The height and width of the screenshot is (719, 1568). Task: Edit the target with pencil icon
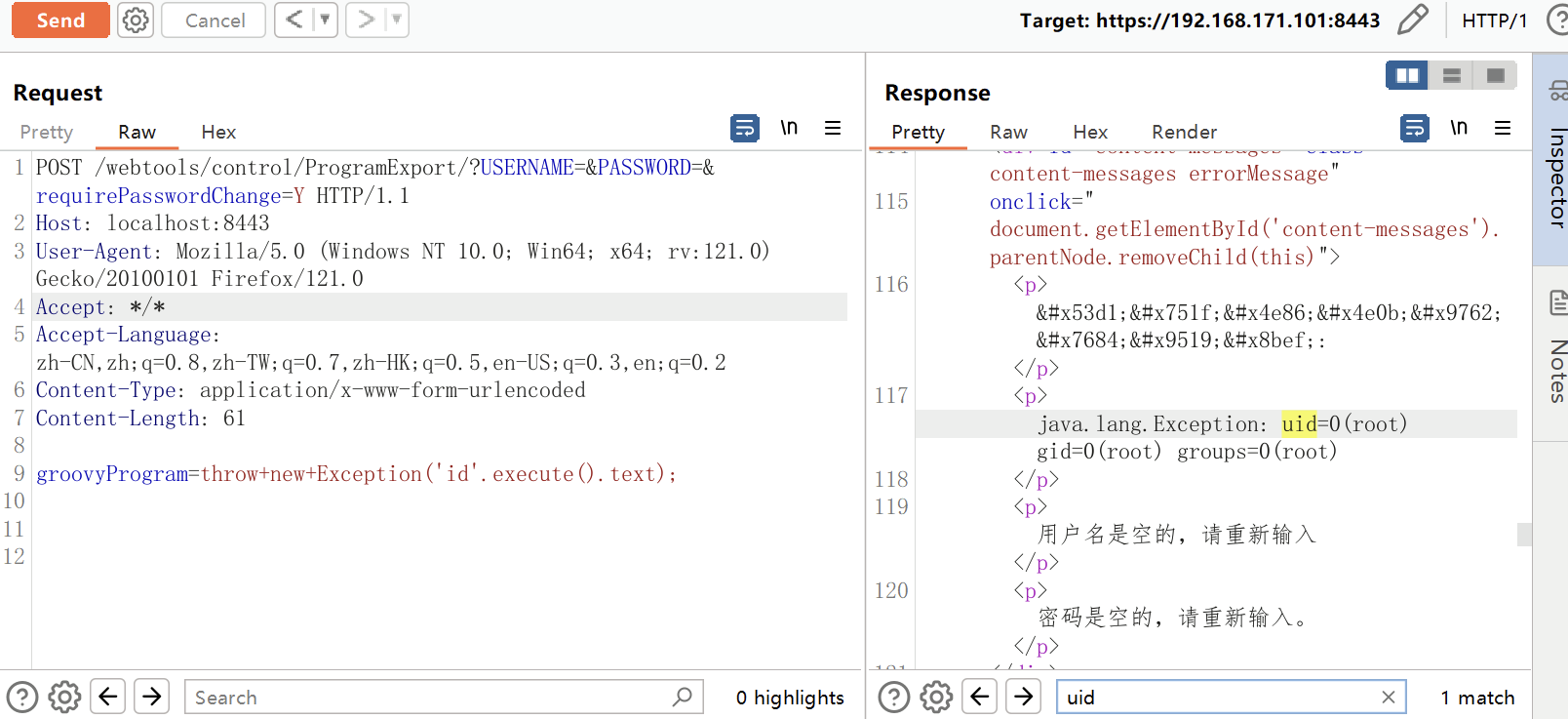click(x=1412, y=20)
